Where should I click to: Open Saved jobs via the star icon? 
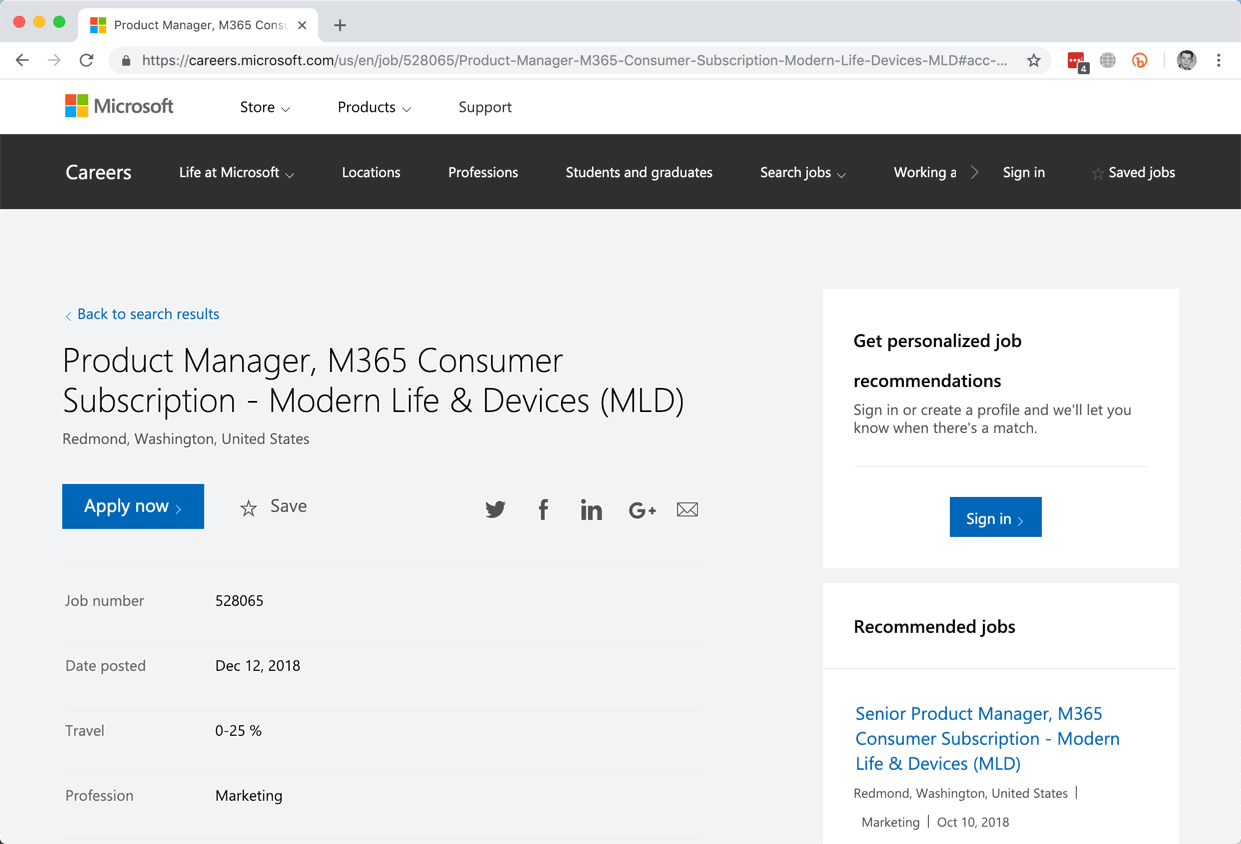click(x=1097, y=172)
